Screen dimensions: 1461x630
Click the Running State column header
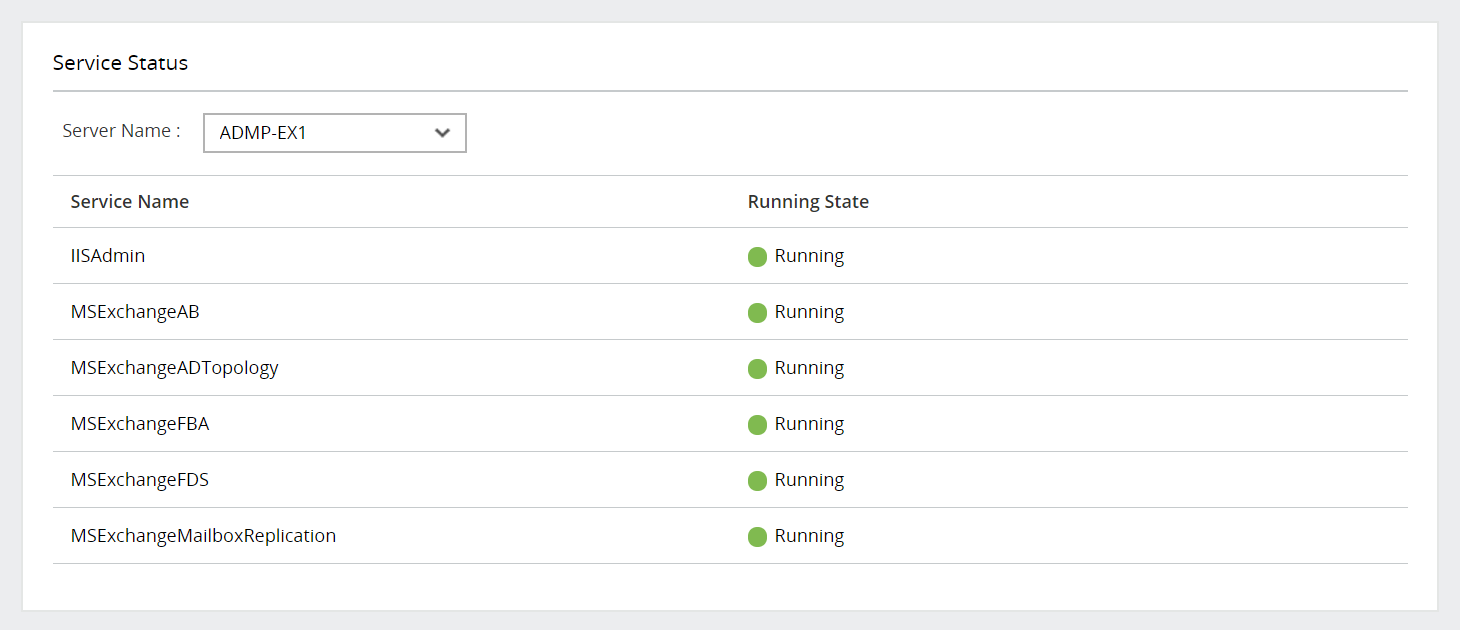[808, 202]
